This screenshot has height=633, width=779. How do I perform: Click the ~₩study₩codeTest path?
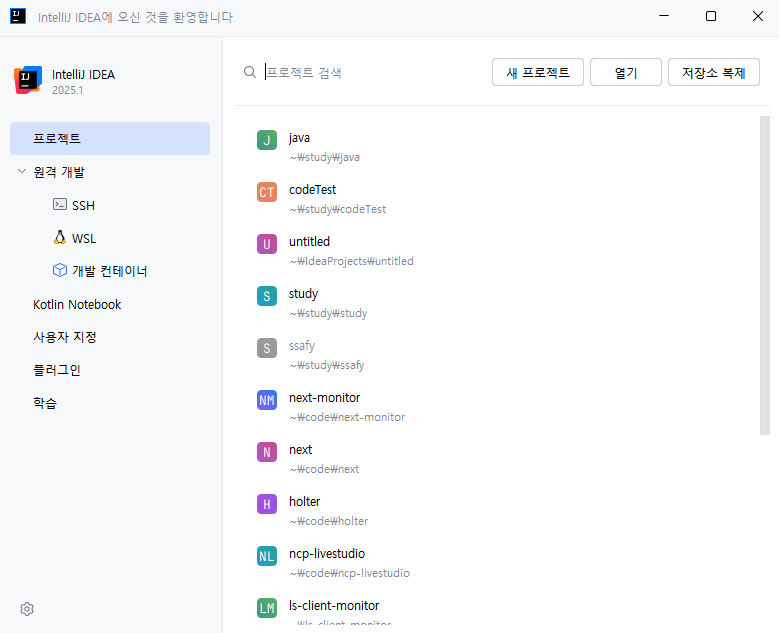[337, 209]
